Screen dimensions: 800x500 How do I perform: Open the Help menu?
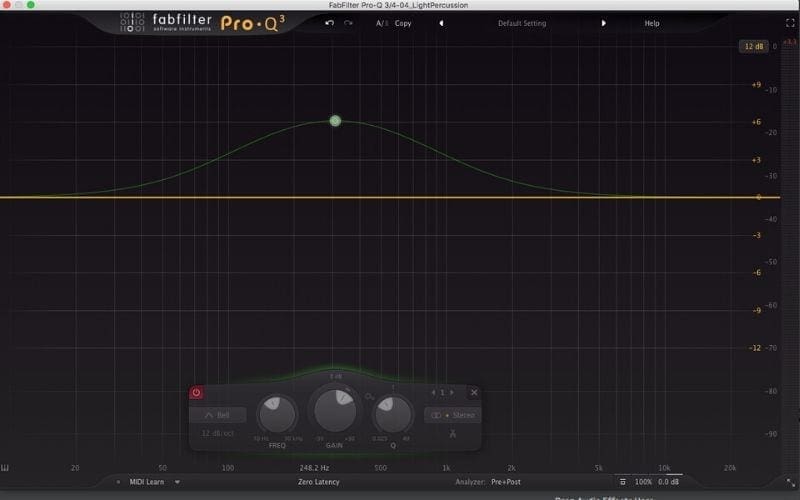pyautogui.click(x=652, y=23)
